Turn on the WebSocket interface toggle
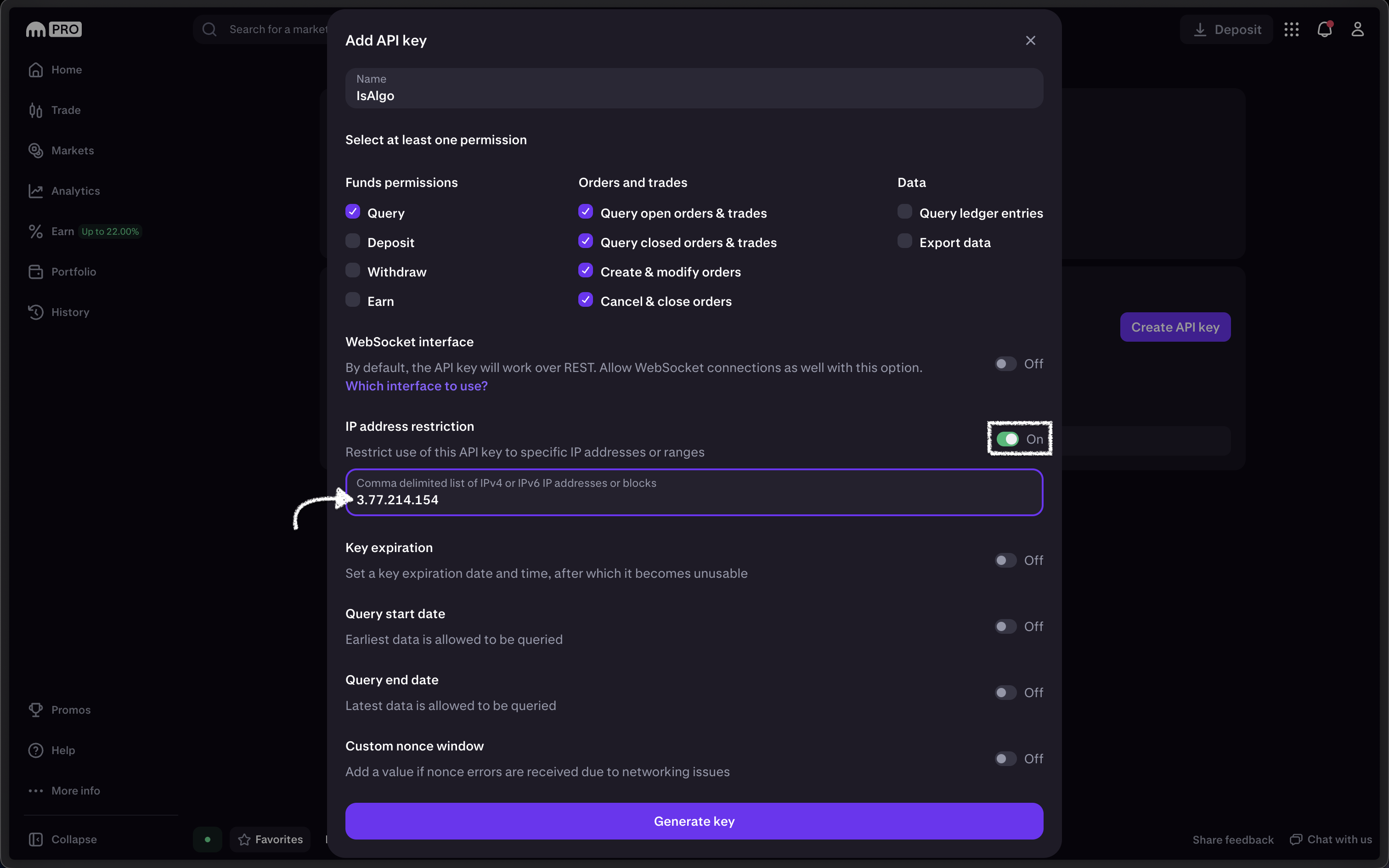The image size is (1389, 868). [x=1005, y=364]
